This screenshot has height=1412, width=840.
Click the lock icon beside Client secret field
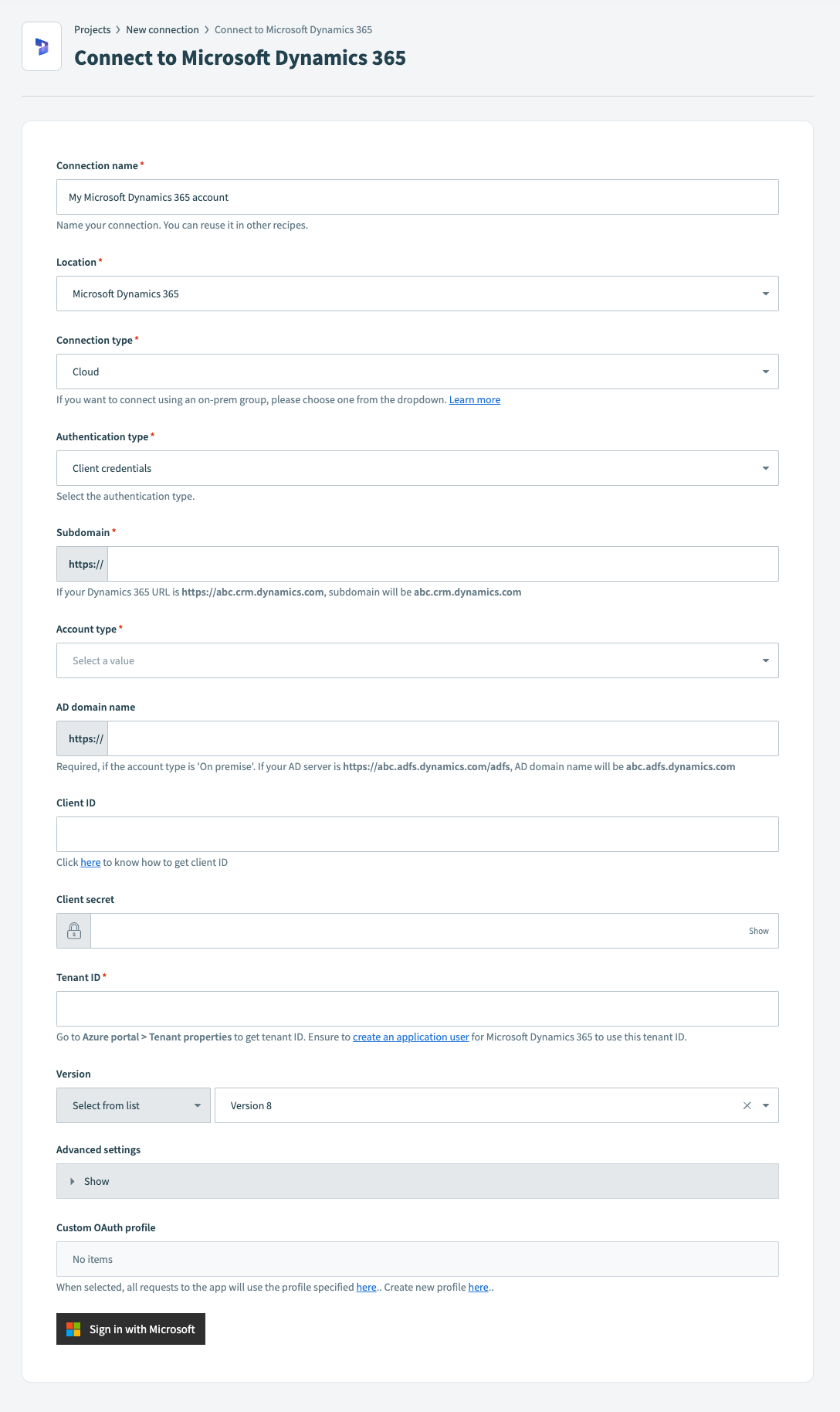coord(73,930)
